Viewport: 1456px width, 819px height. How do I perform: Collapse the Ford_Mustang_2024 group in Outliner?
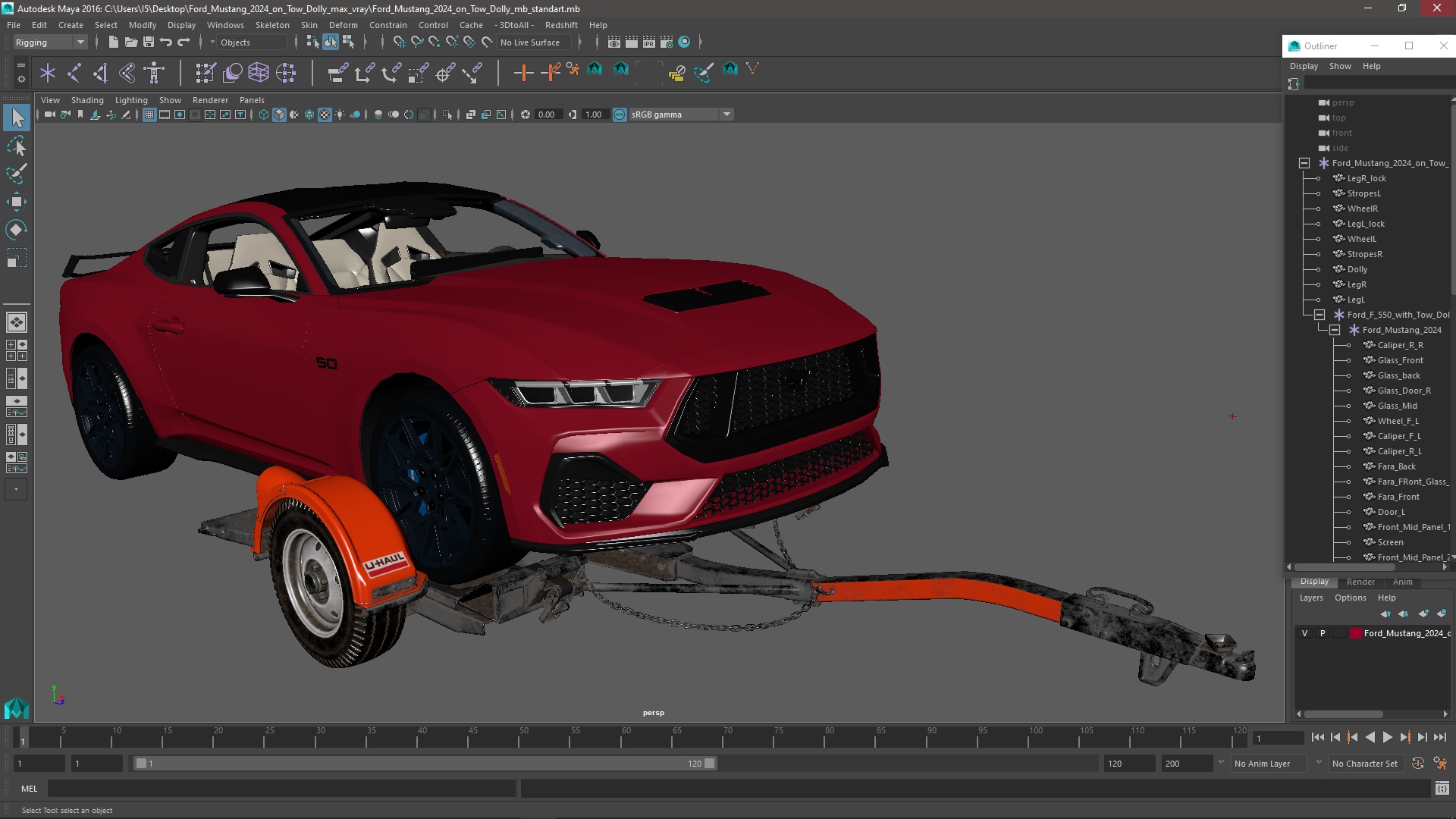click(x=1335, y=330)
